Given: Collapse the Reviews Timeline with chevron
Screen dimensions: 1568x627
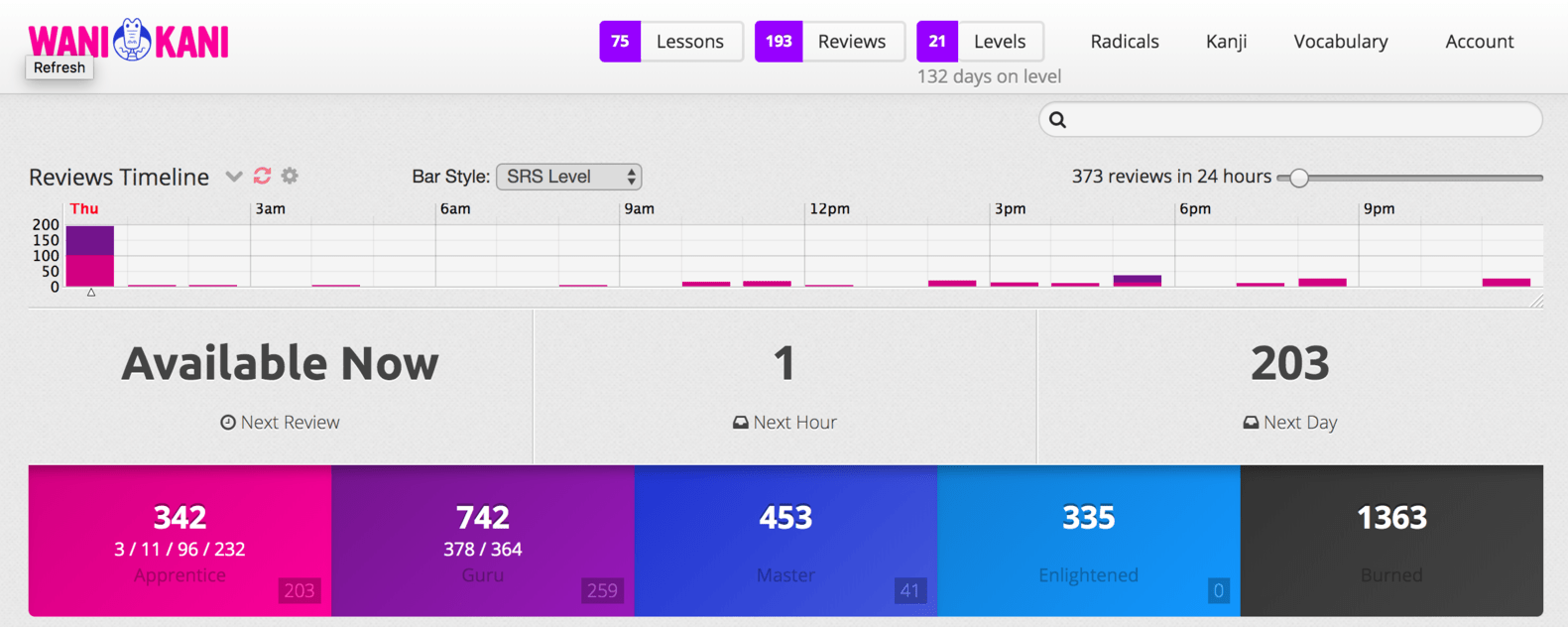Looking at the screenshot, I should [x=234, y=177].
